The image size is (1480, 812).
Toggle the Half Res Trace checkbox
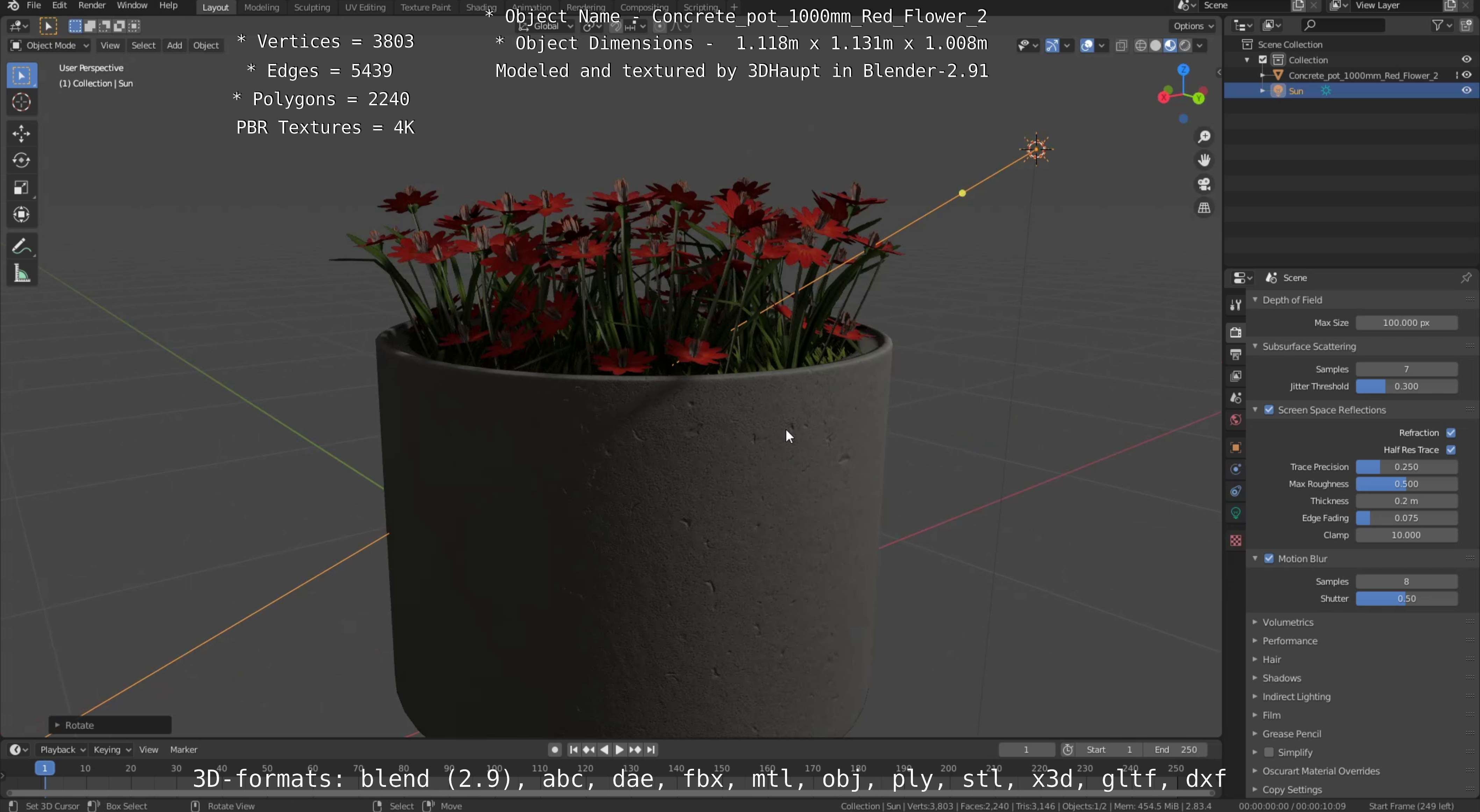(1451, 450)
